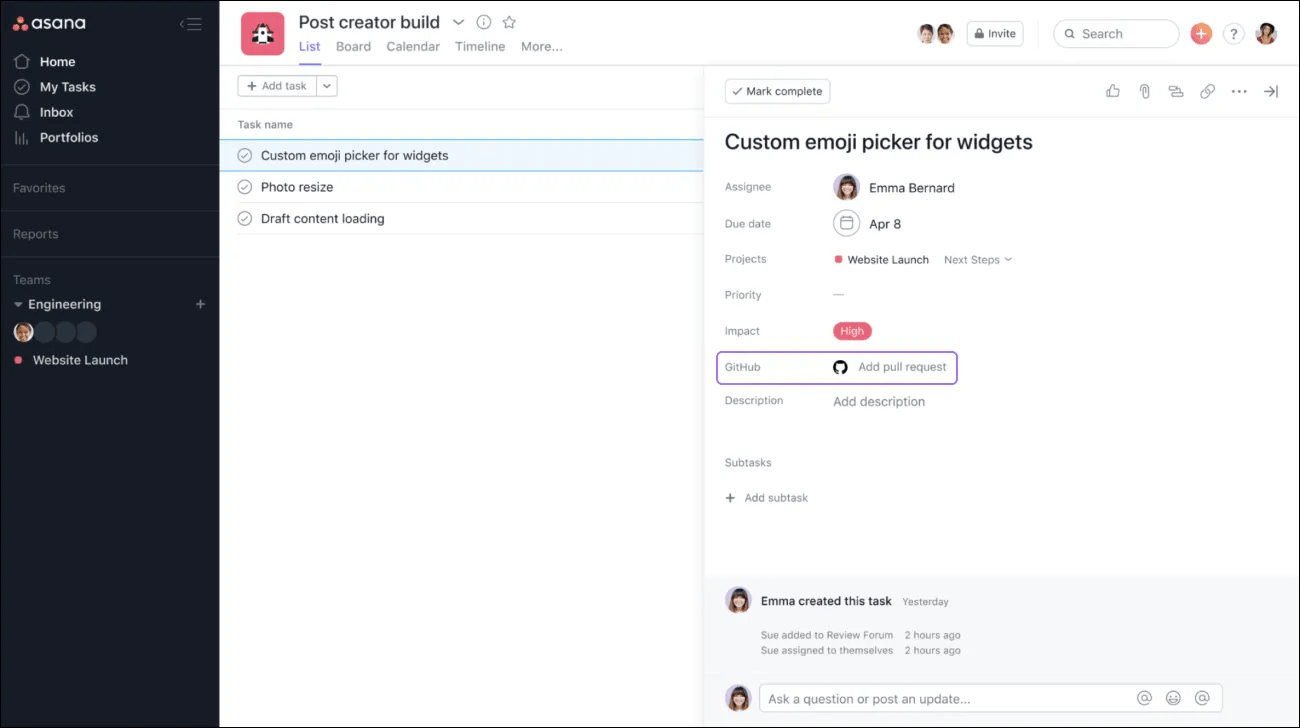Open the Website Launch project link
This screenshot has width=1300, height=728.
click(x=888, y=259)
